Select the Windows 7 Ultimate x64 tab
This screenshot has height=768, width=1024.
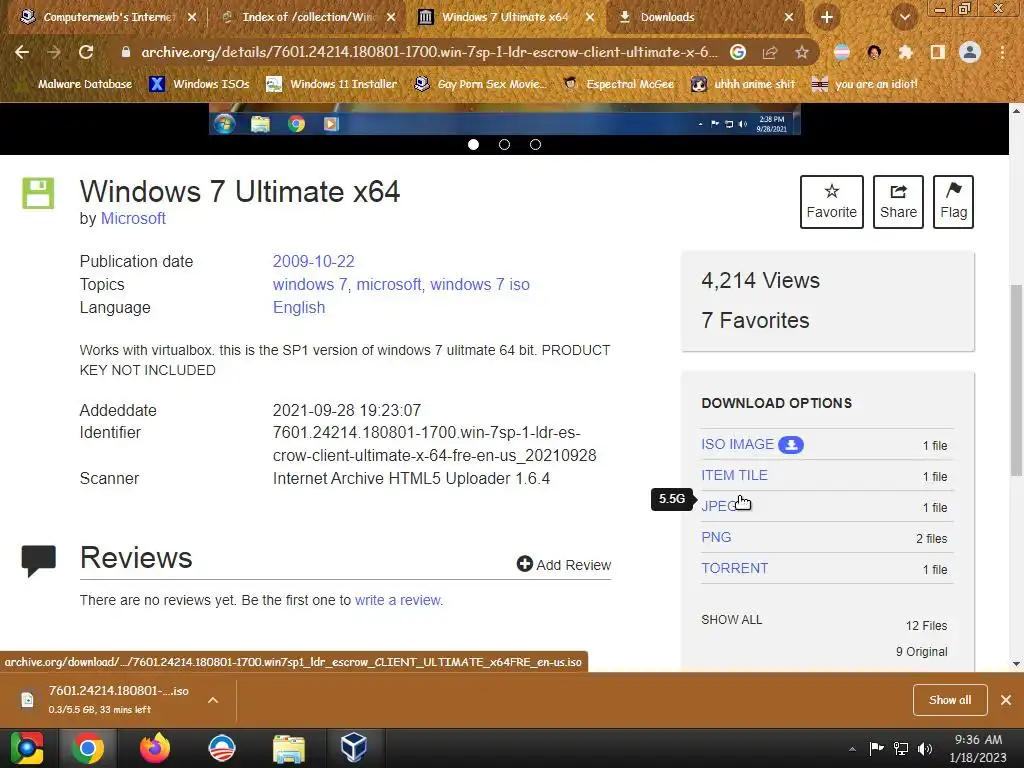[x=506, y=18]
